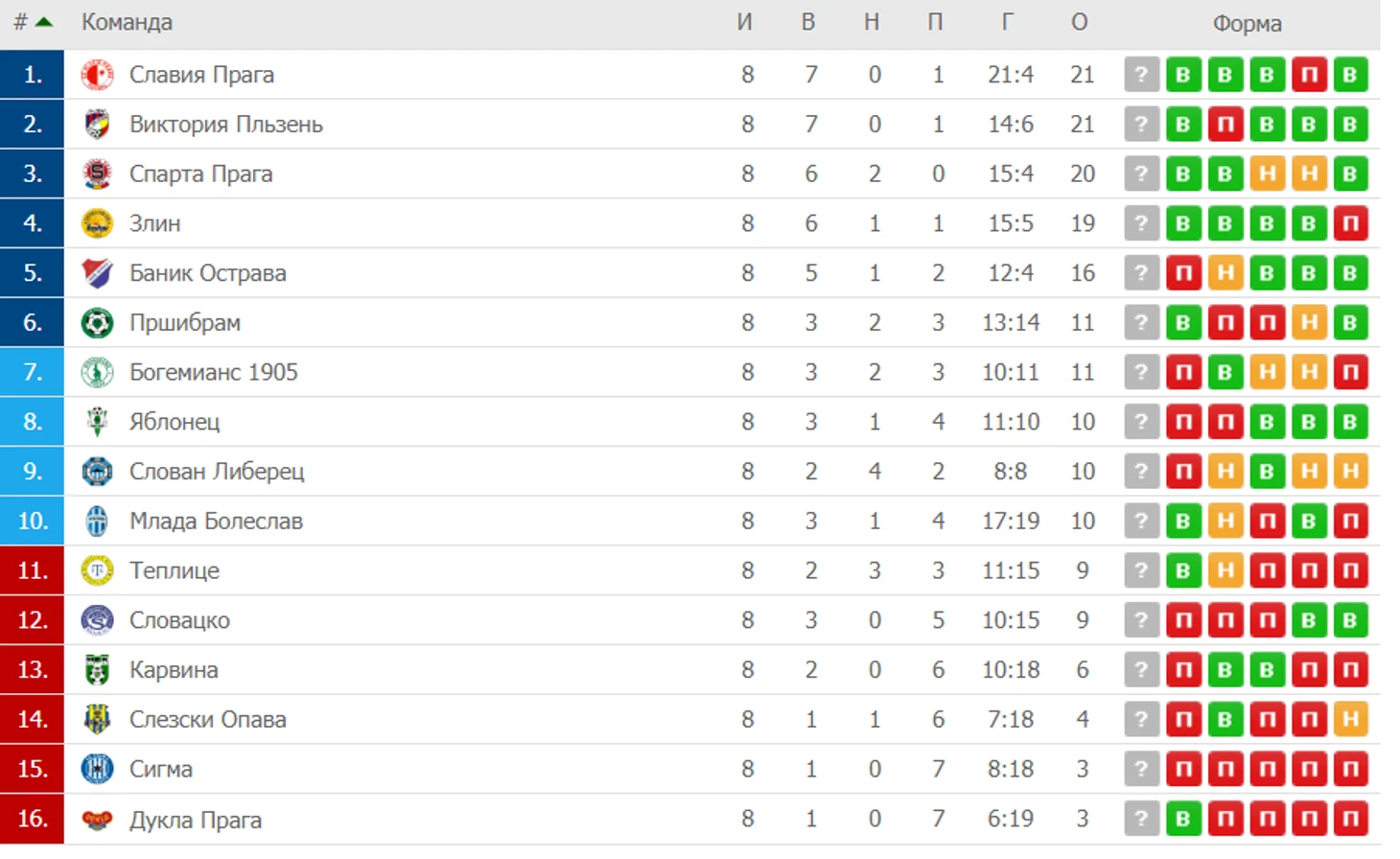The width and height of the screenshot is (1400, 859).
Task: Click the Пршибрам club logo
Action: [97, 323]
